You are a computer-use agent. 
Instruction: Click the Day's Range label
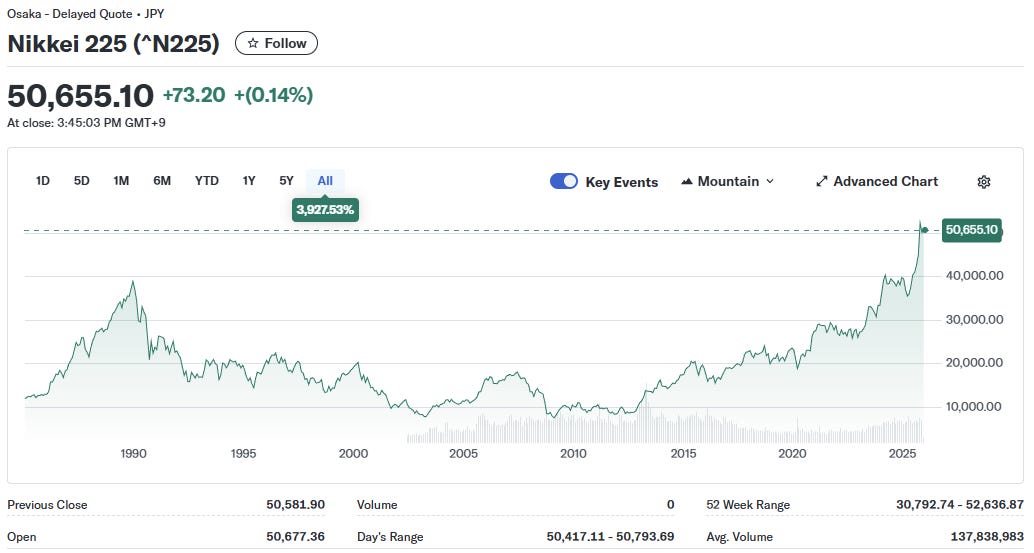390,537
